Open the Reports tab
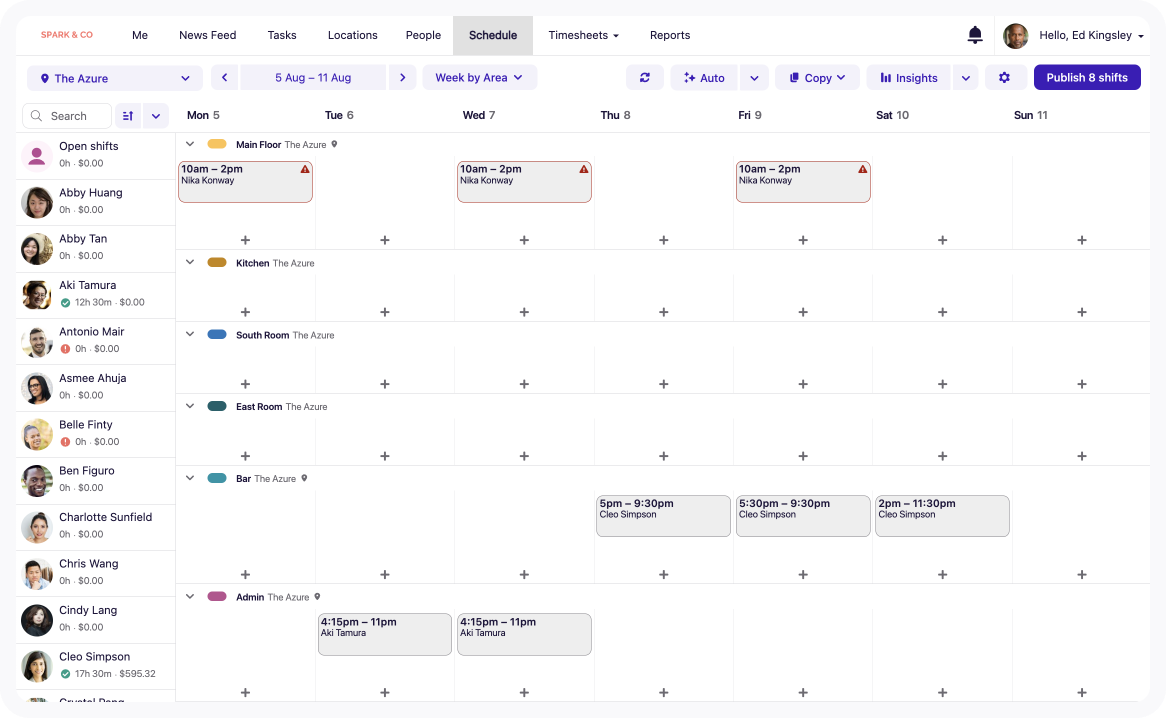1166x718 pixels. coord(669,35)
